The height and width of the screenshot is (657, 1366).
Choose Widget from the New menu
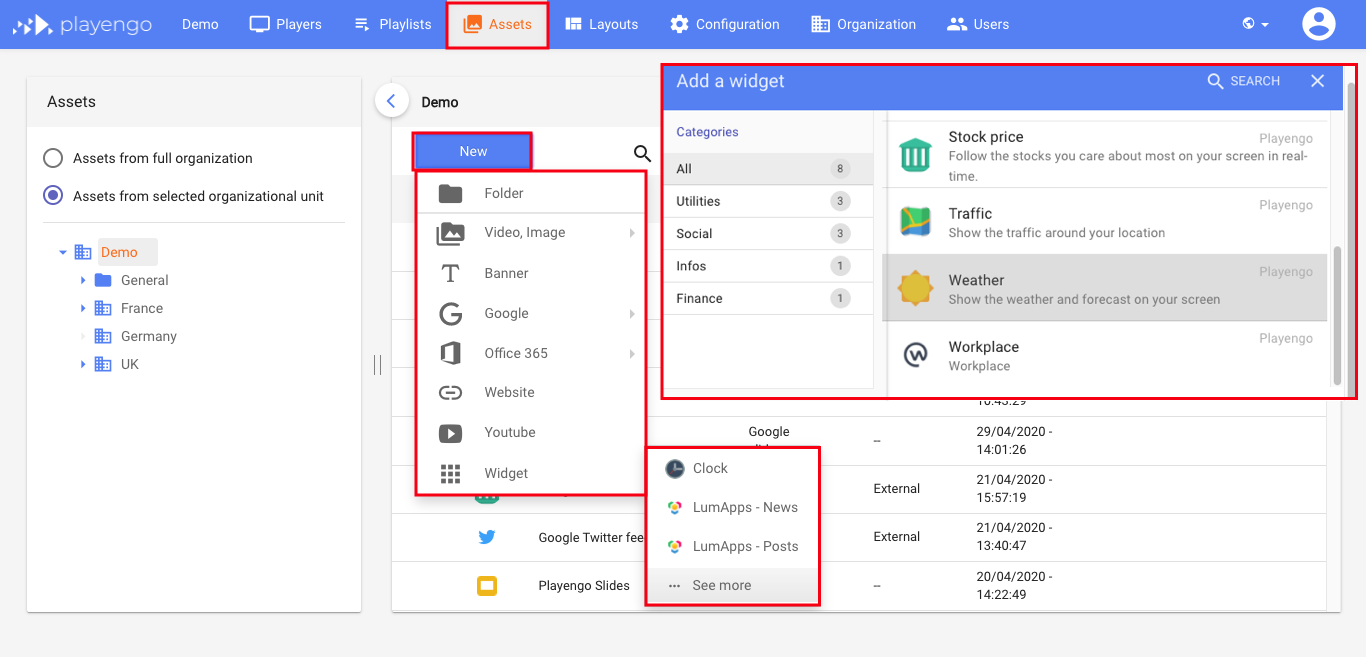(531, 473)
